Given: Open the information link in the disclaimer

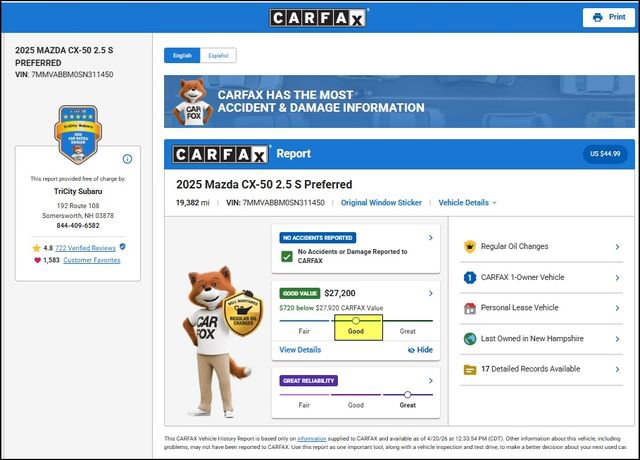Looking at the screenshot, I should point(311,439).
